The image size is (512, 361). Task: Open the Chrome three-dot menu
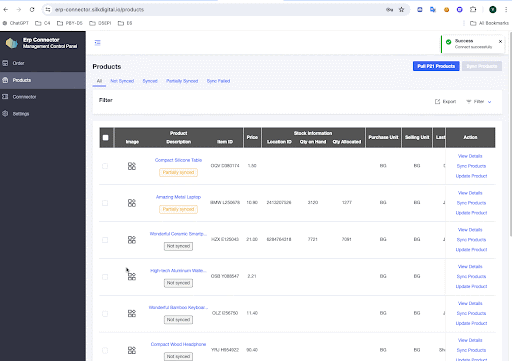[x=506, y=10]
